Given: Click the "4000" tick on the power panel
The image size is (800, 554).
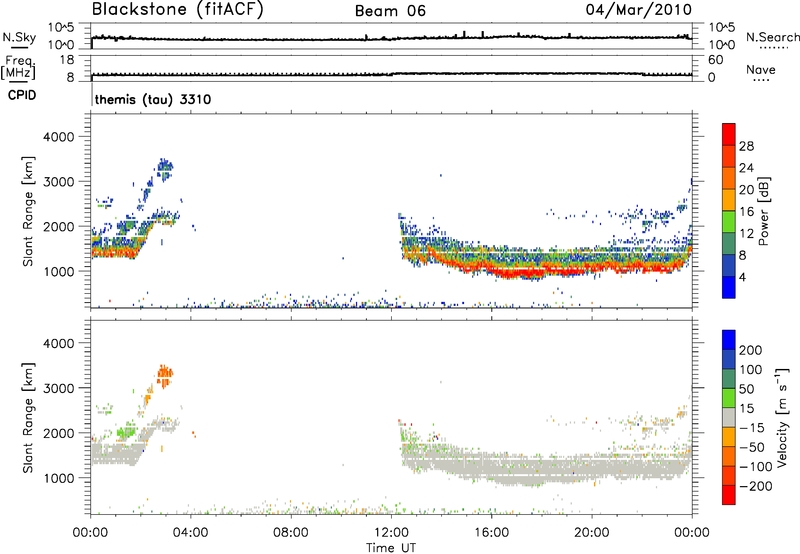Looking at the screenshot, I should point(59,137).
